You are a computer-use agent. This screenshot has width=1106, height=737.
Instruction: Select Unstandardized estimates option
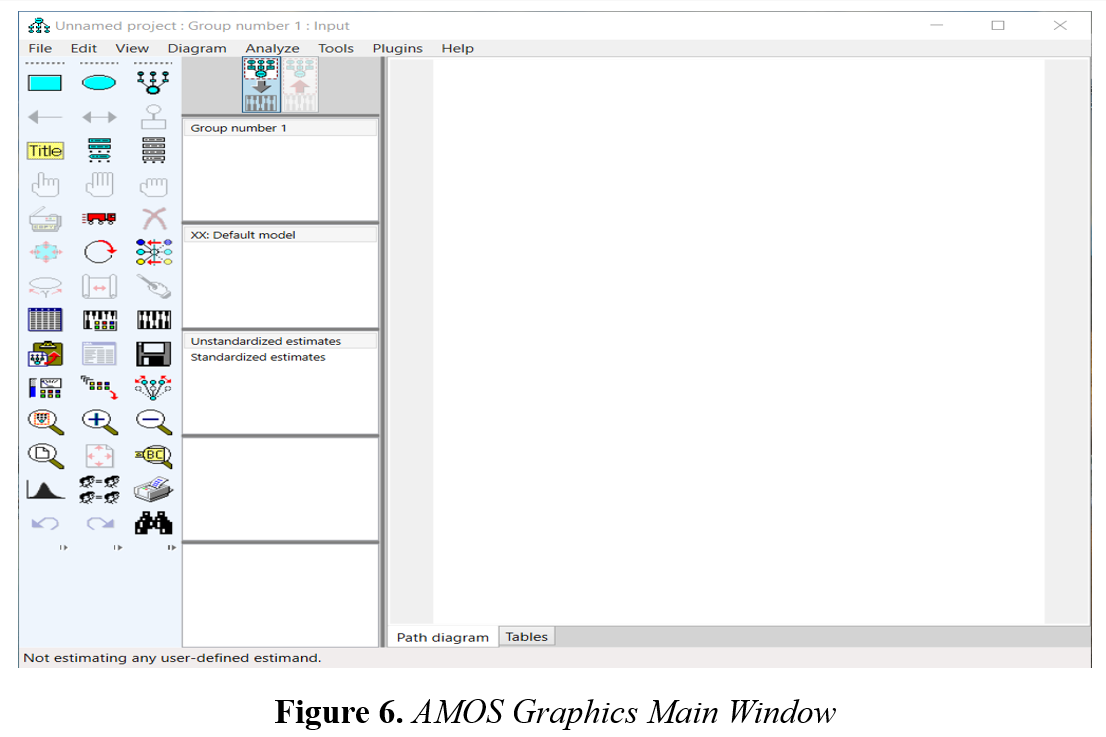(x=281, y=341)
